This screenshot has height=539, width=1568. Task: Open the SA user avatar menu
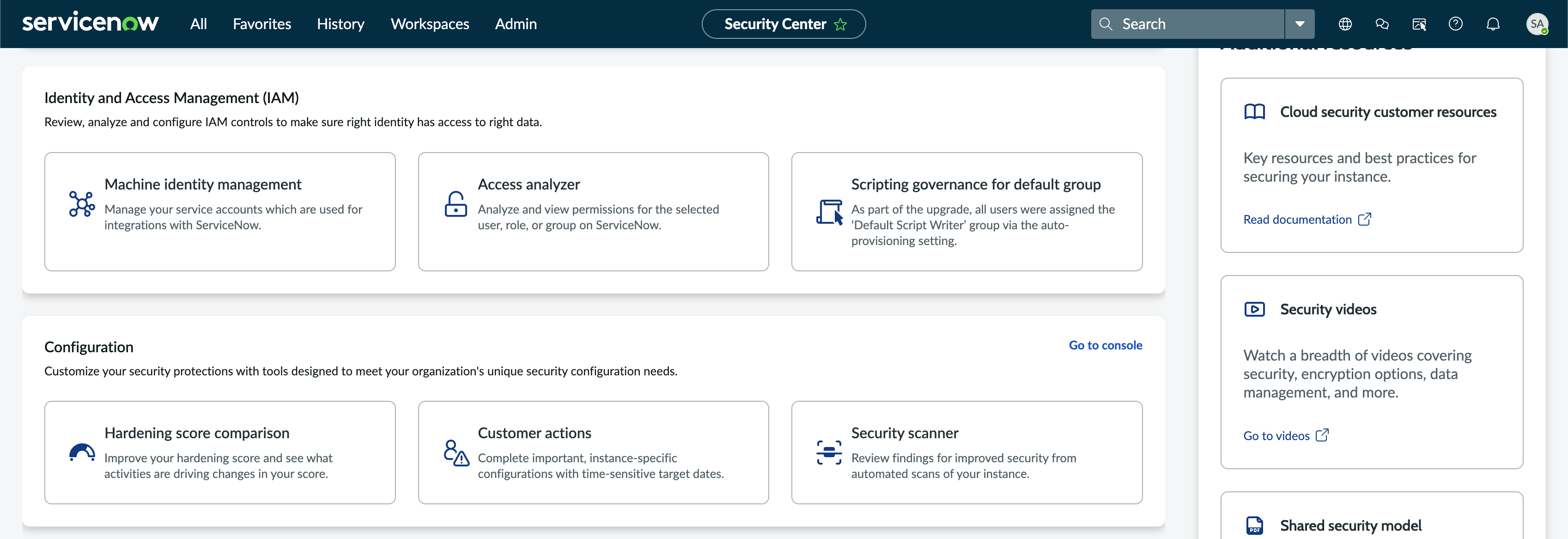[x=1537, y=24]
